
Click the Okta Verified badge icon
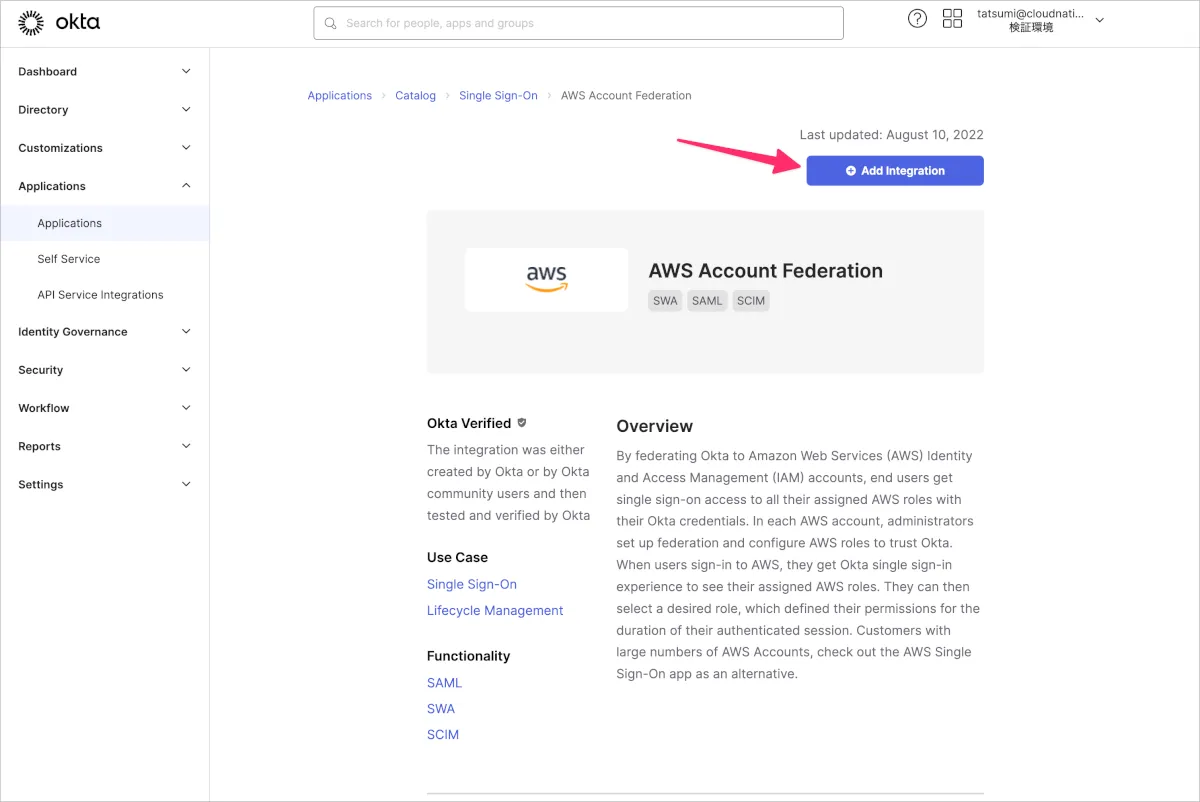point(522,423)
